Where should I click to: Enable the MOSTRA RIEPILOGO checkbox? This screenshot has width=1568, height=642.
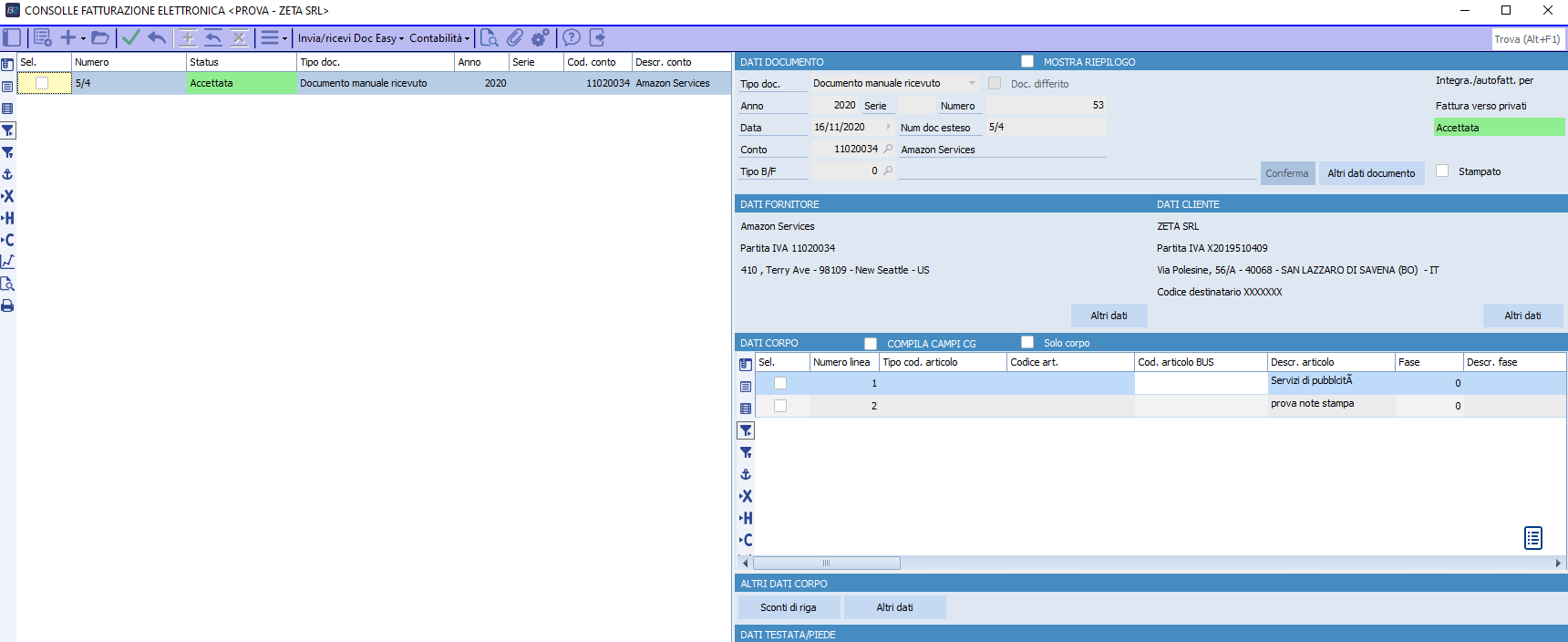1027,61
